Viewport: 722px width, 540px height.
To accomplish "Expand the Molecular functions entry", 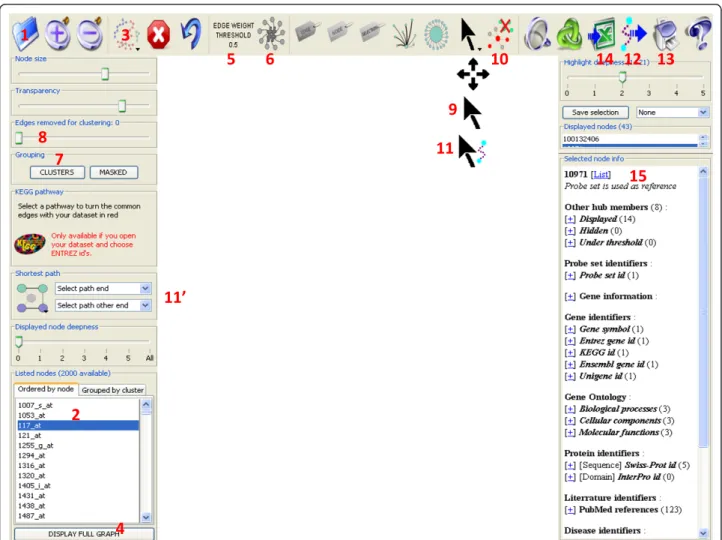I will coord(570,432).
